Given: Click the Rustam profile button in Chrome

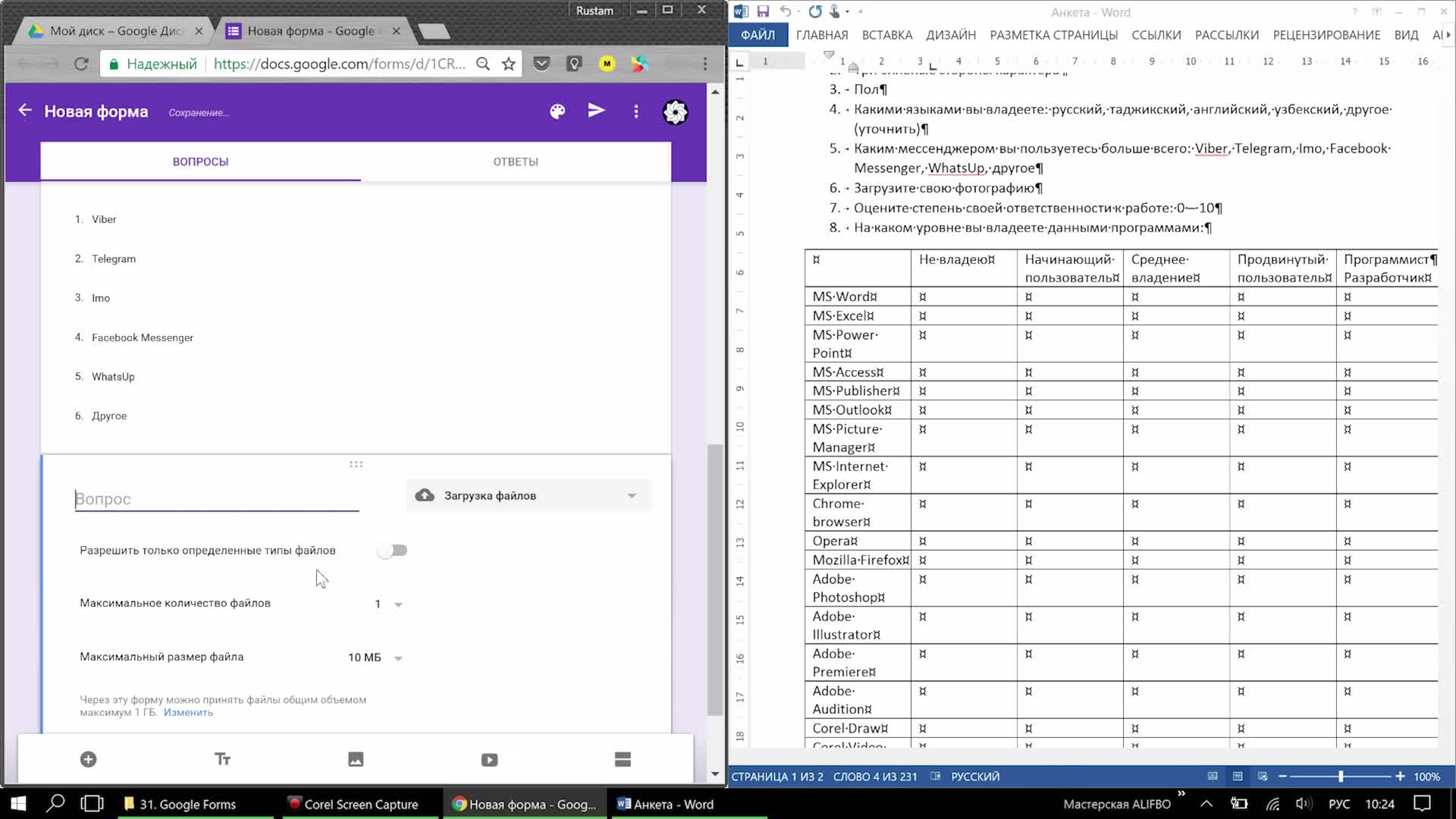Looking at the screenshot, I should (x=595, y=11).
